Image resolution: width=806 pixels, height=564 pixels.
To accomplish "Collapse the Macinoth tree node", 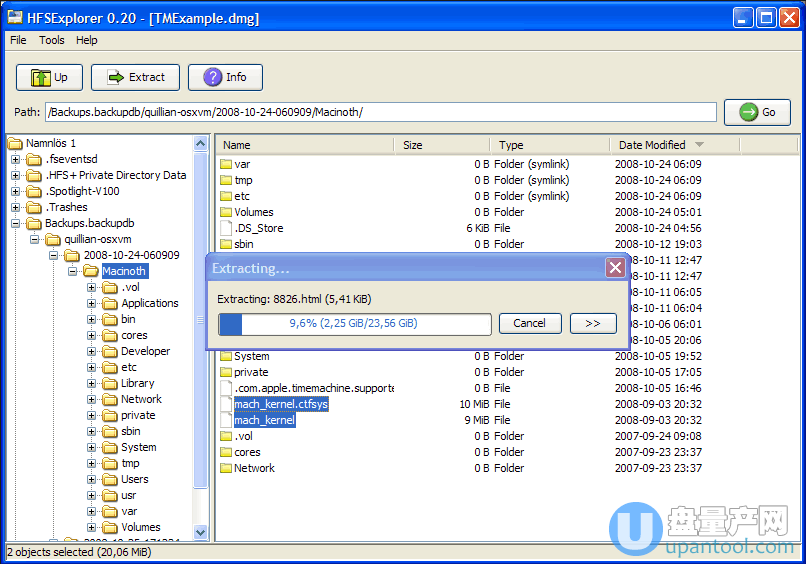I will click(x=75, y=271).
